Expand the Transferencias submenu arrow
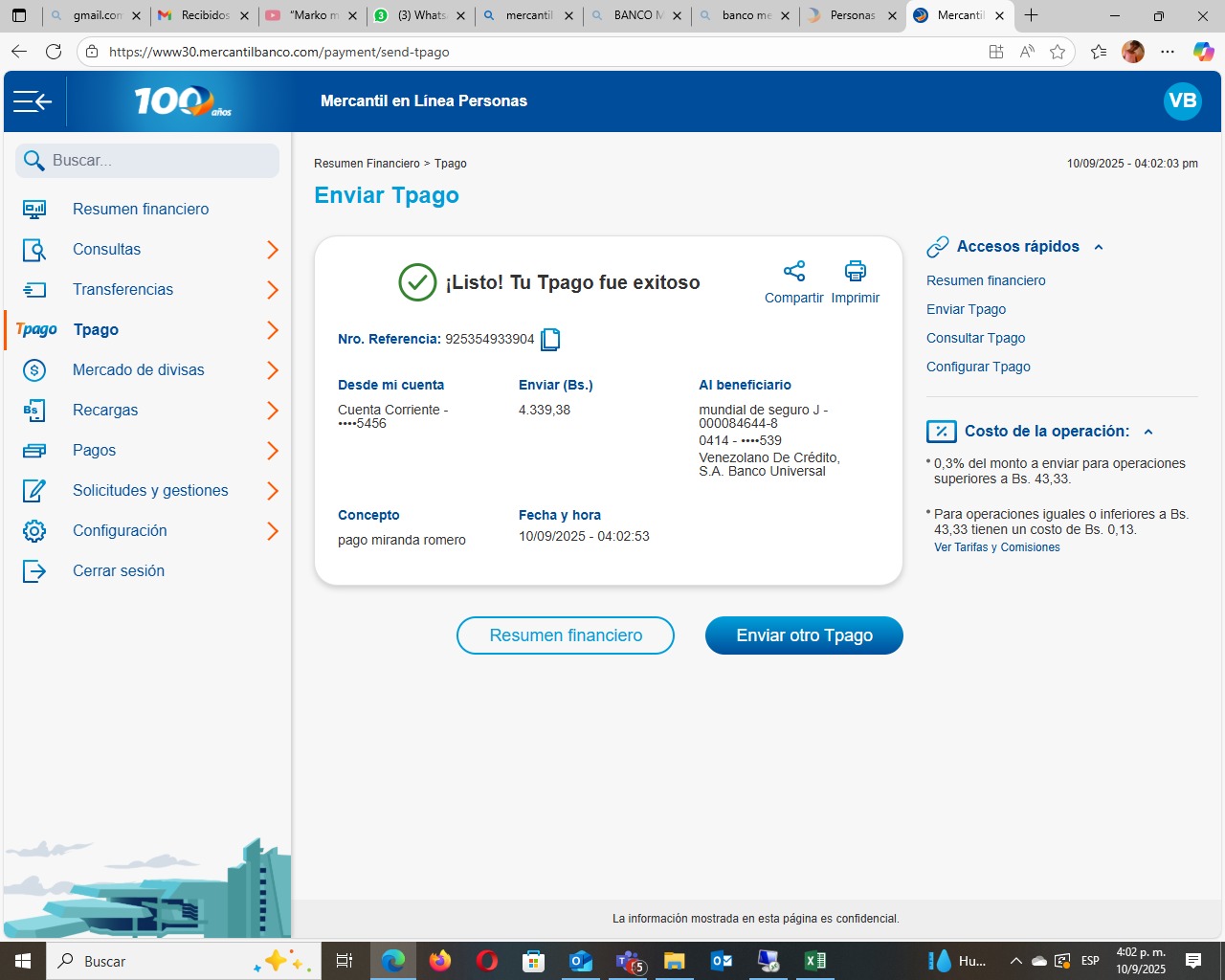The height and width of the screenshot is (980, 1225). (x=273, y=290)
